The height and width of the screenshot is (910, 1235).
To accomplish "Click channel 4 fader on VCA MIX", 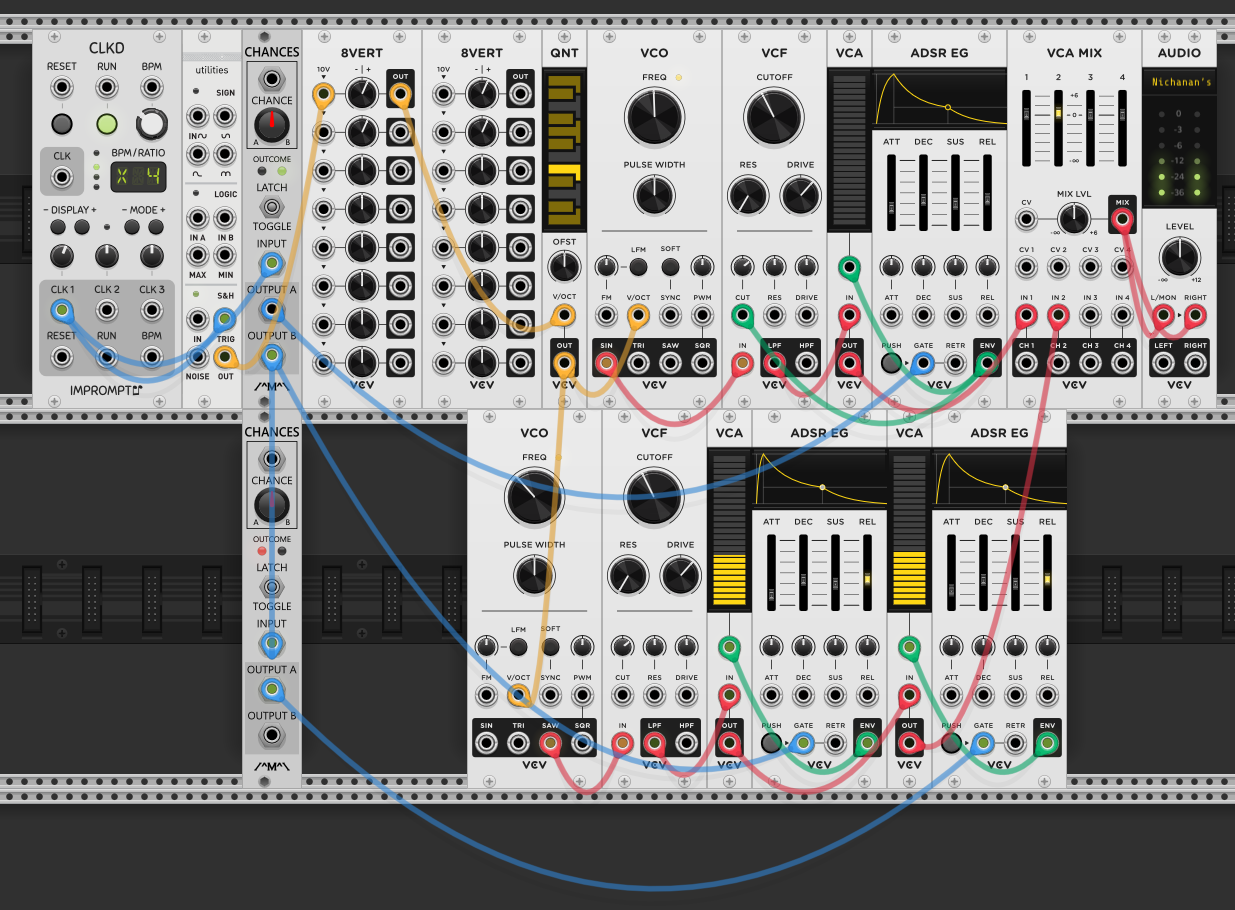I will pos(1121,127).
